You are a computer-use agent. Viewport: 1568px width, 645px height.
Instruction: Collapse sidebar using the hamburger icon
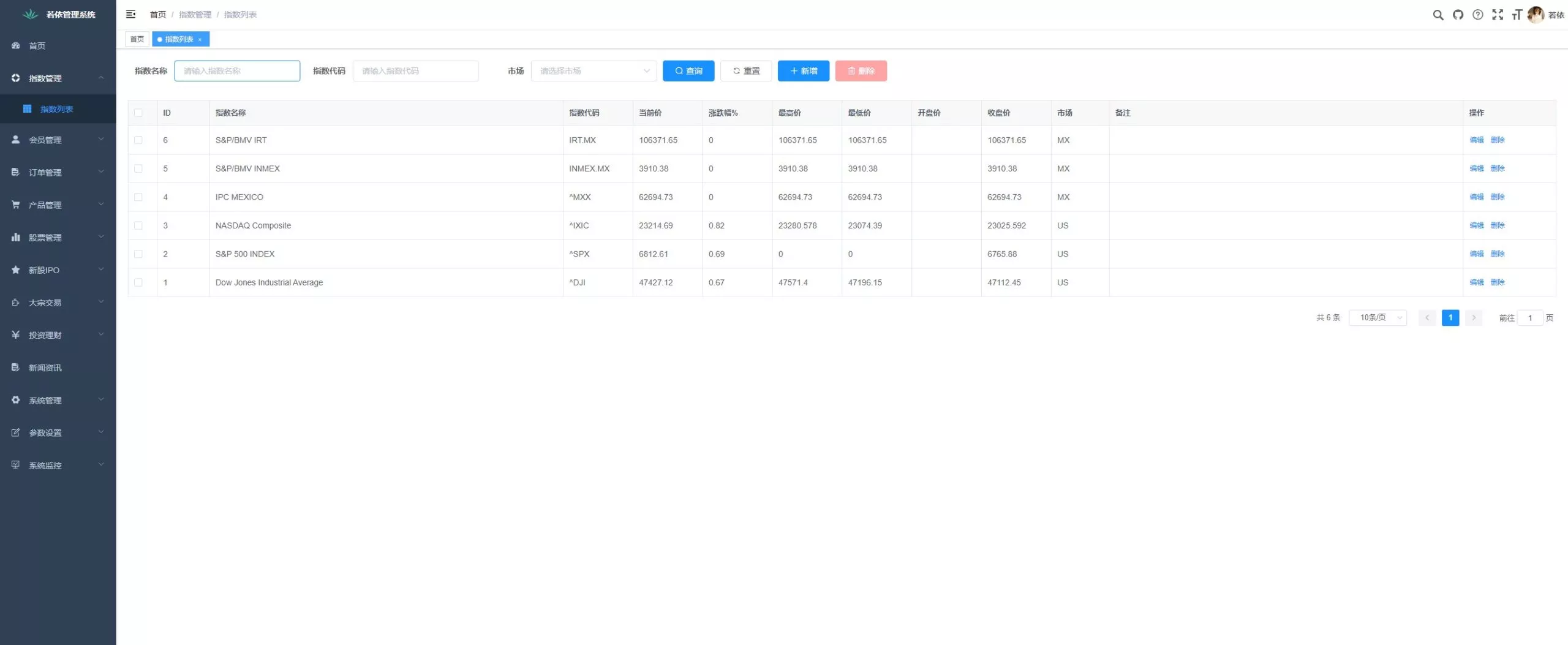pos(130,14)
